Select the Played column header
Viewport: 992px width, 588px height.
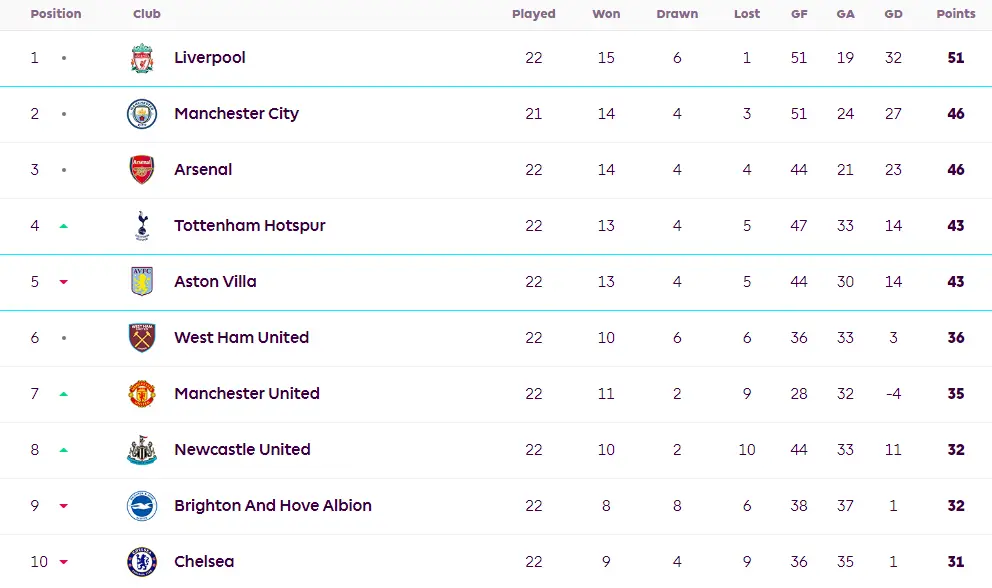533,14
